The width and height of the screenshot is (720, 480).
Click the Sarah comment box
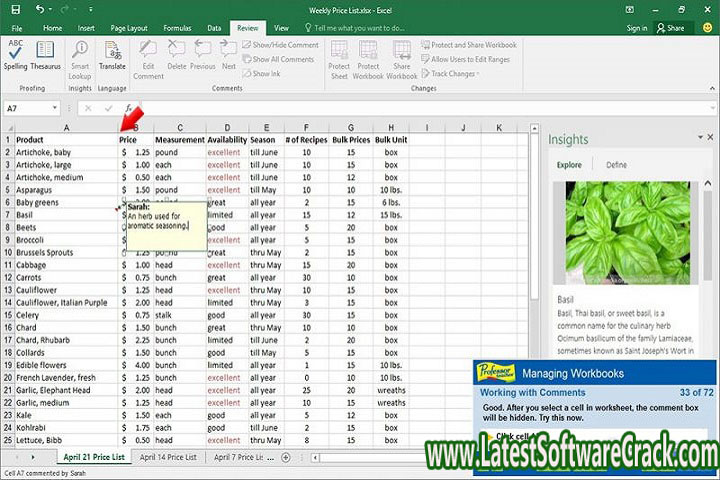(166, 226)
